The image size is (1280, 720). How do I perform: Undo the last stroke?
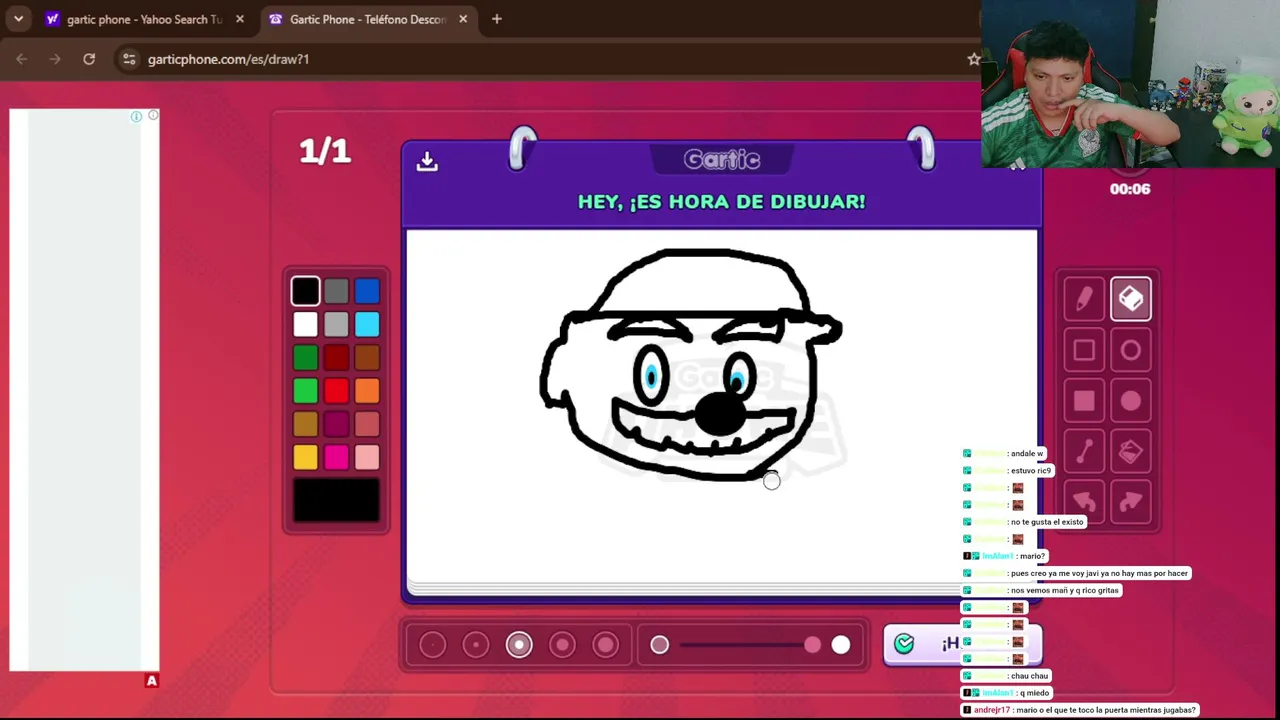1084,502
